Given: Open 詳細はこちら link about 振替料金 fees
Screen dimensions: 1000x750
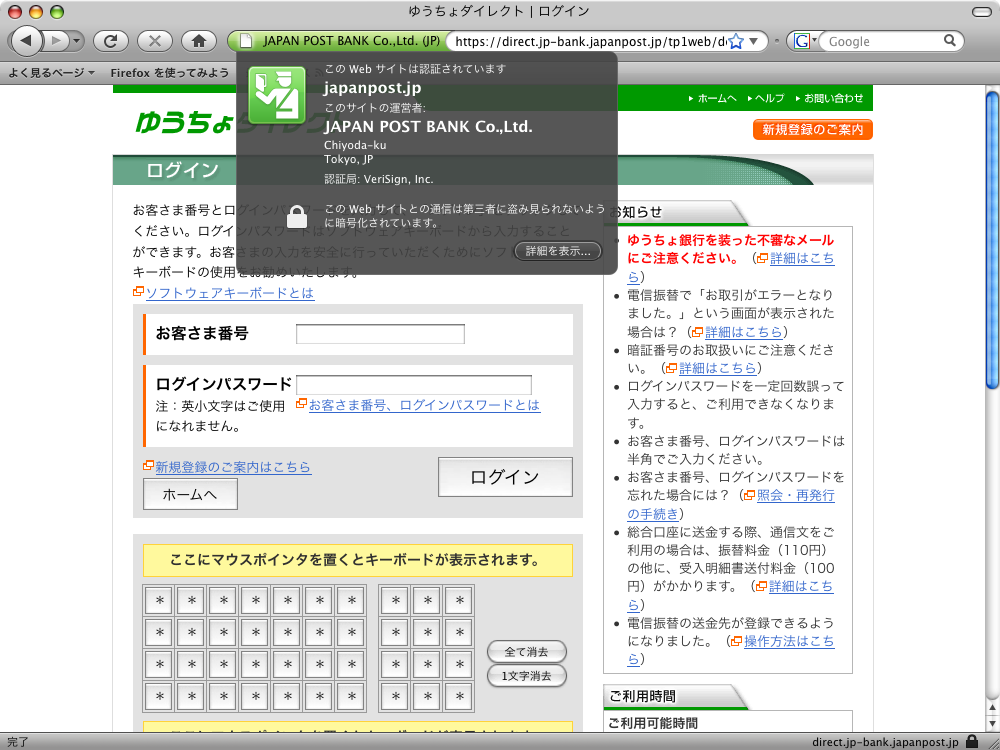Looking at the screenshot, I should (801, 586).
